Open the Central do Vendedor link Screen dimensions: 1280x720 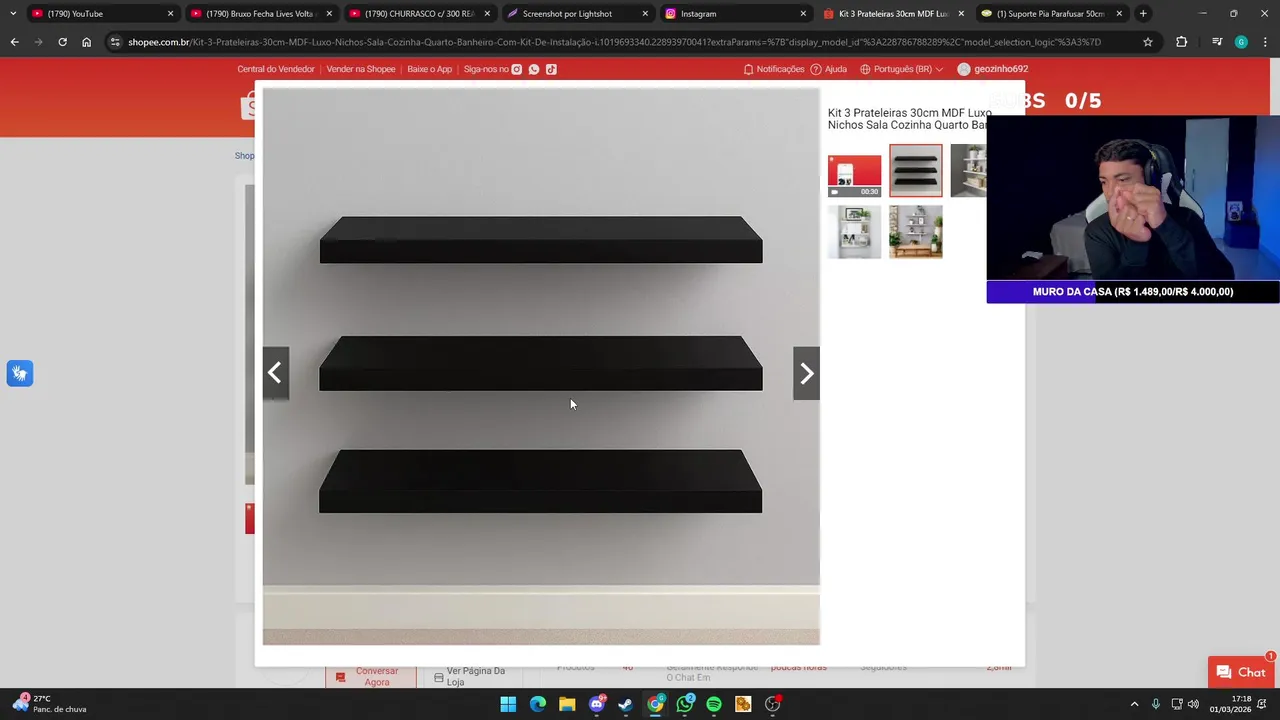point(276,69)
